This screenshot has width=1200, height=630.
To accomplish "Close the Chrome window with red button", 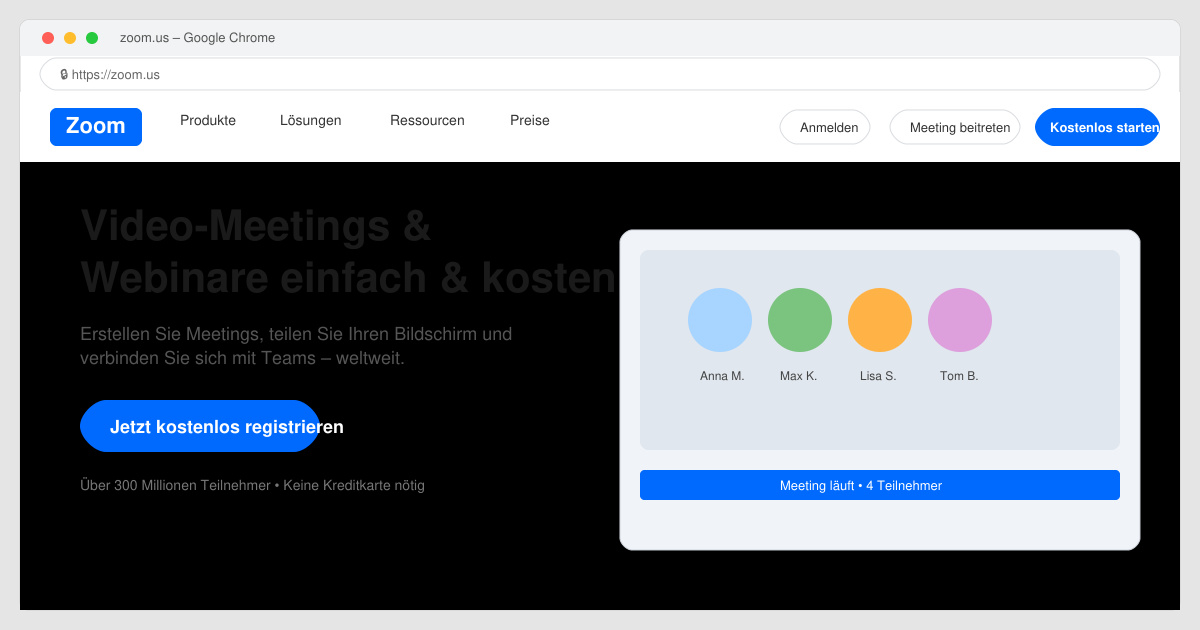I will click(x=48, y=38).
